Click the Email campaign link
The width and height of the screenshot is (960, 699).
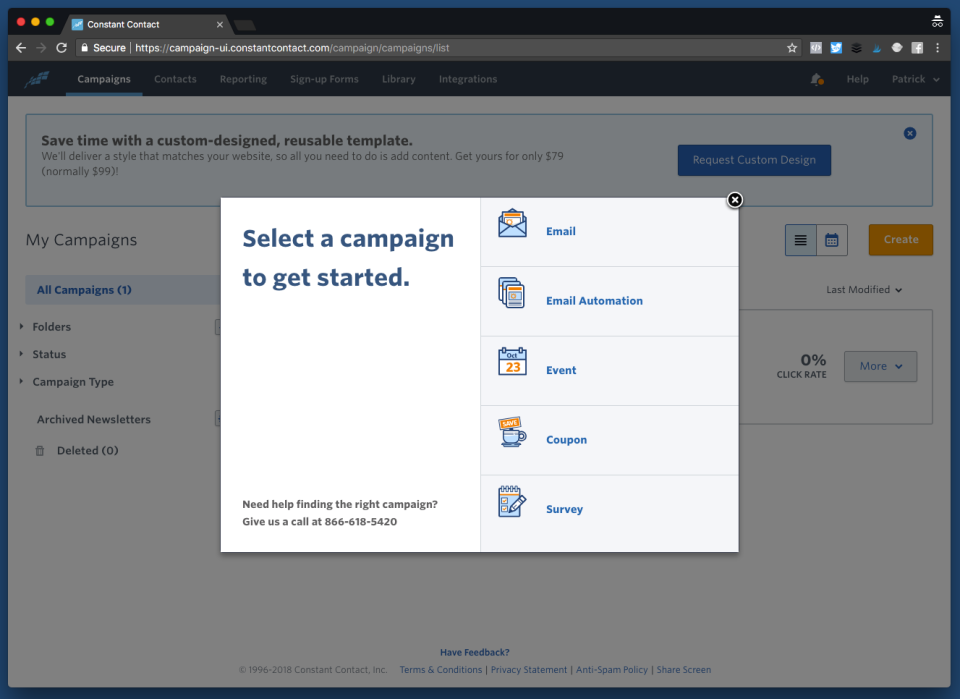pos(561,231)
